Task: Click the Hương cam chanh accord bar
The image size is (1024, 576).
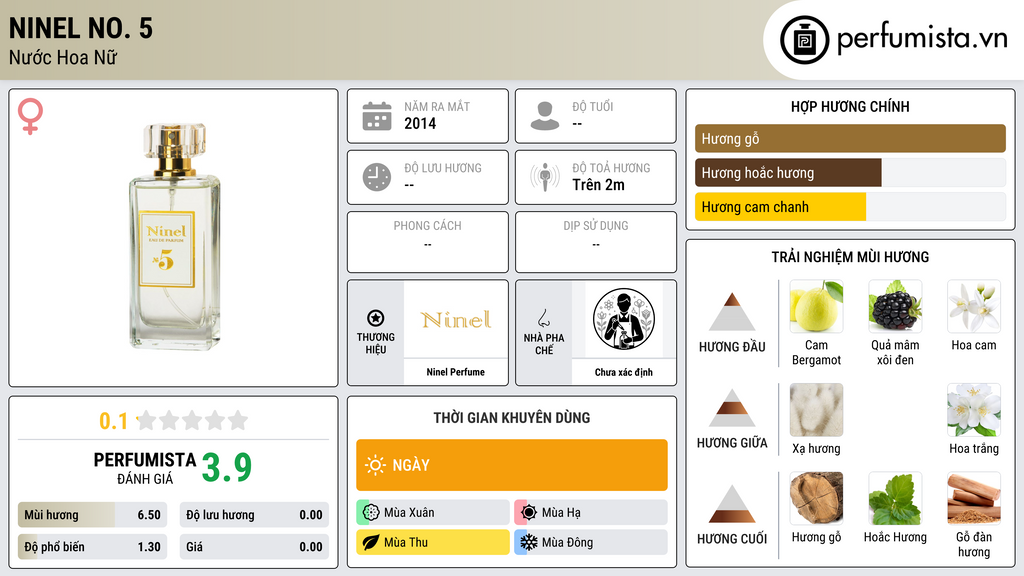Action: pos(850,207)
